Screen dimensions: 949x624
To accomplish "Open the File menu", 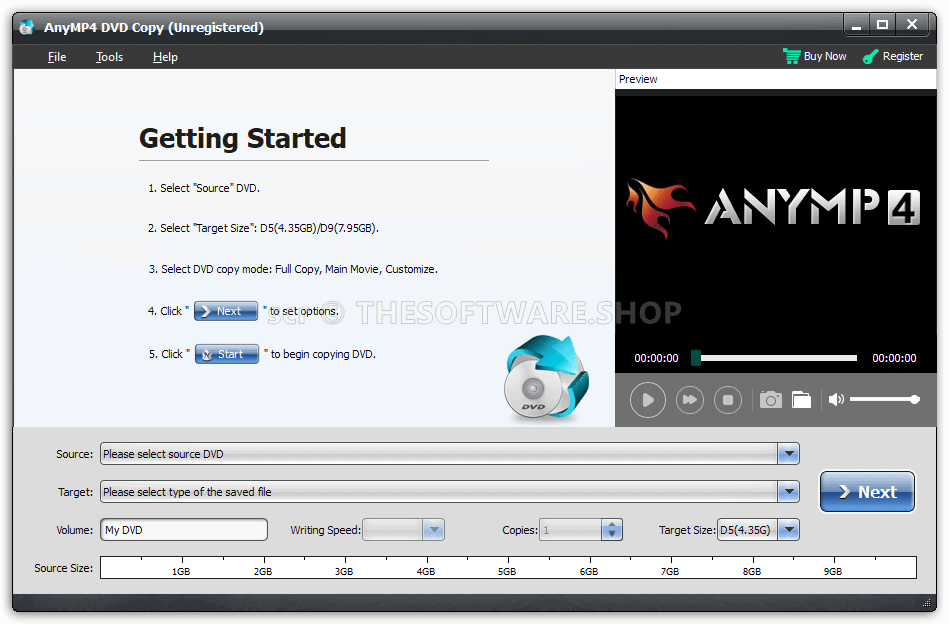I will (x=56, y=57).
